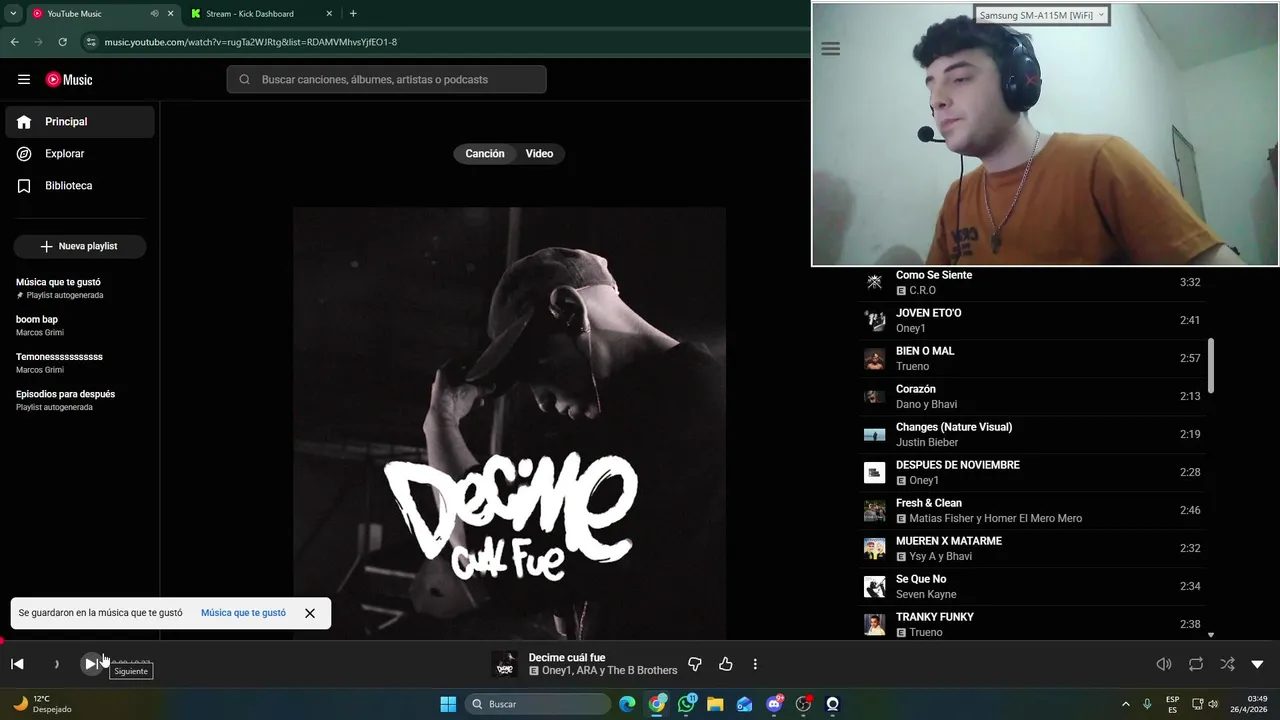Click the song progress bar
This screenshot has width=1280, height=720.
[640, 641]
